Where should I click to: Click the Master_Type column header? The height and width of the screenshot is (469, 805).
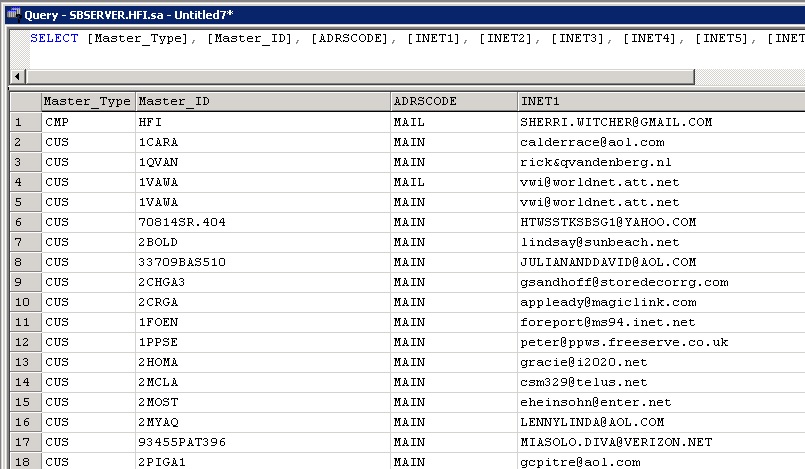coord(88,101)
